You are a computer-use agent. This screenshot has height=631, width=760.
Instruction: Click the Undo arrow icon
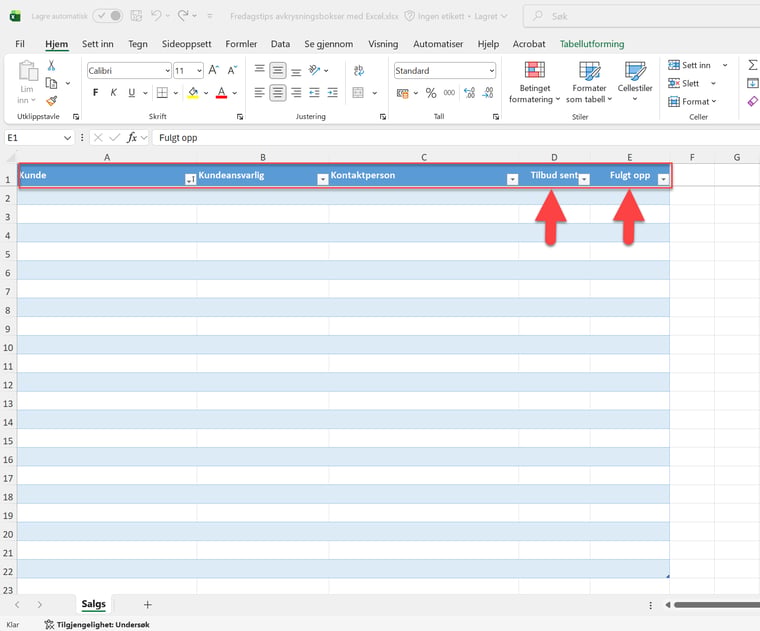click(x=156, y=16)
